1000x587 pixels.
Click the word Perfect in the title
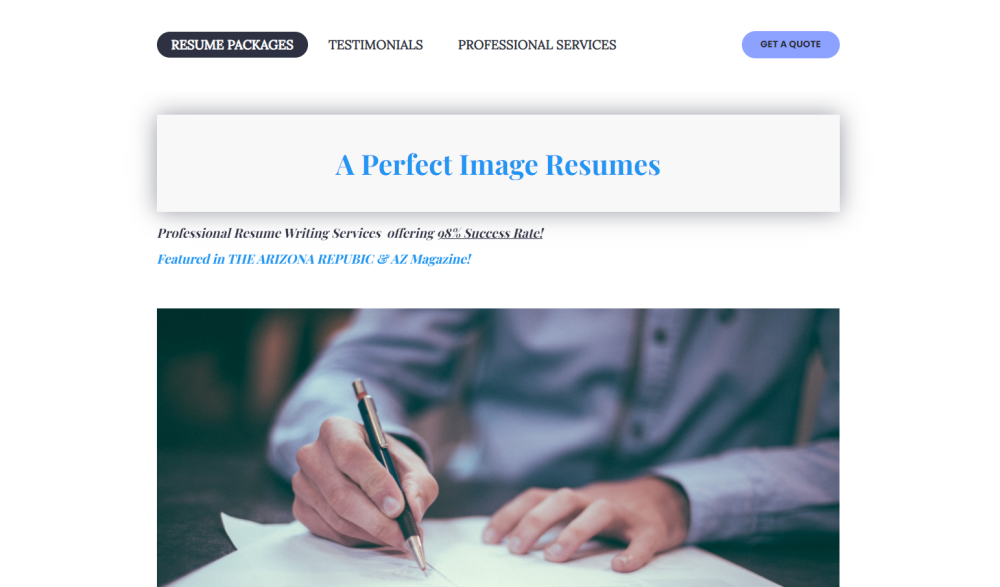click(407, 165)
